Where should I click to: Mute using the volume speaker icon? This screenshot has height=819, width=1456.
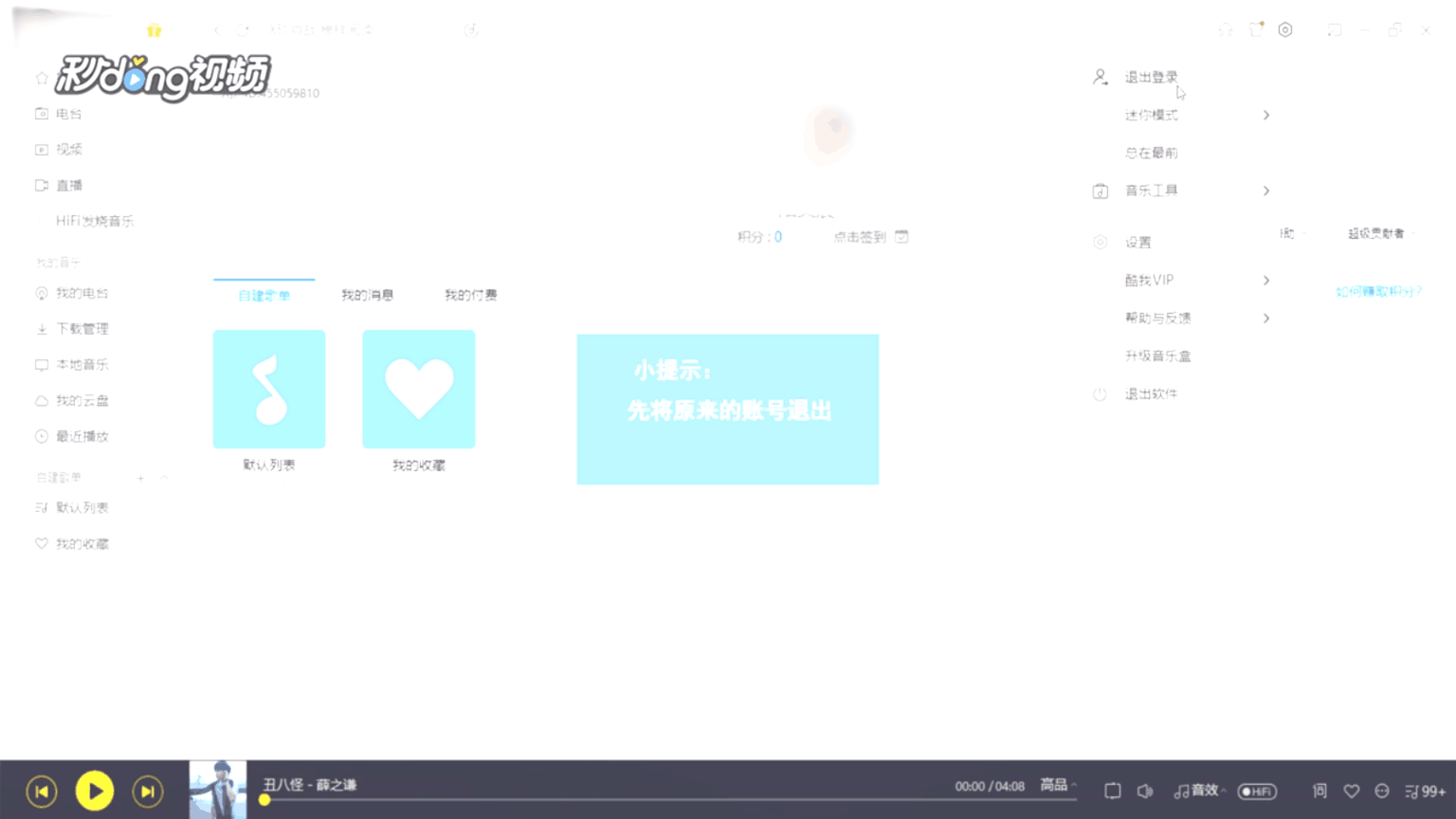(1144, 791)
